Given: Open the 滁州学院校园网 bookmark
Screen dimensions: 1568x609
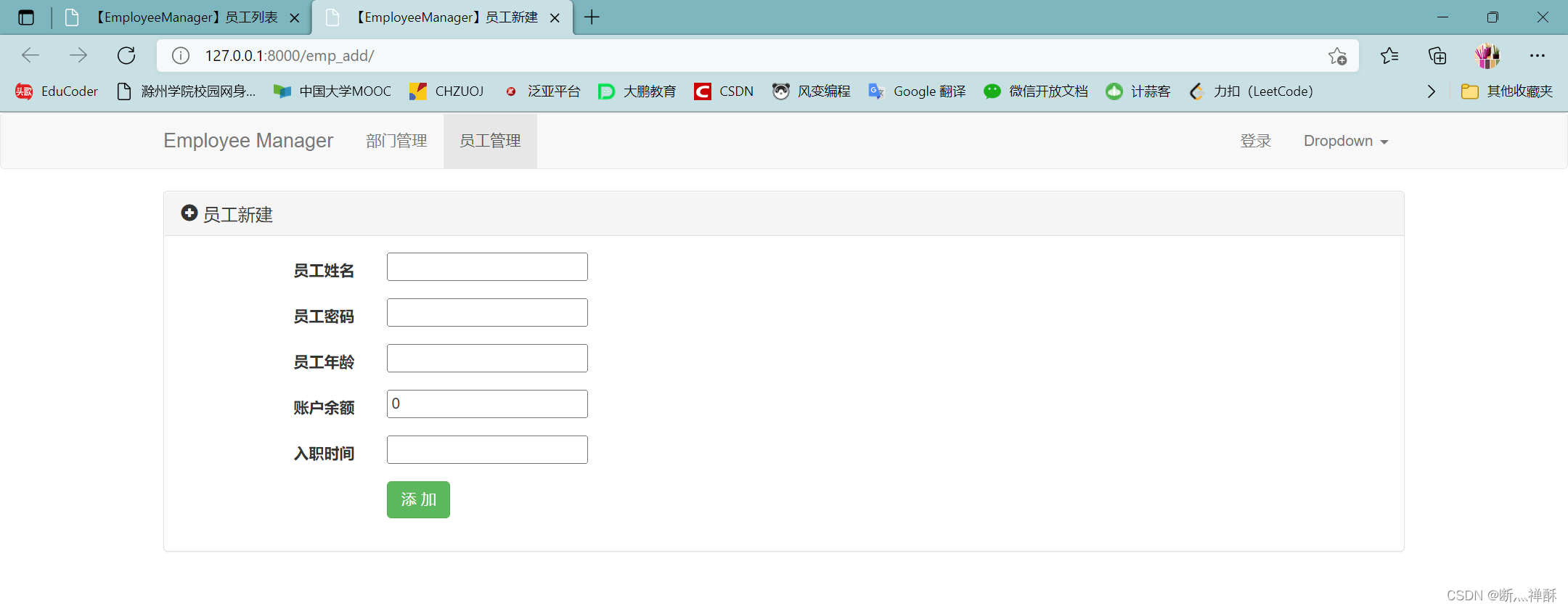Looking at the screenshot, I should coord(186,91).
